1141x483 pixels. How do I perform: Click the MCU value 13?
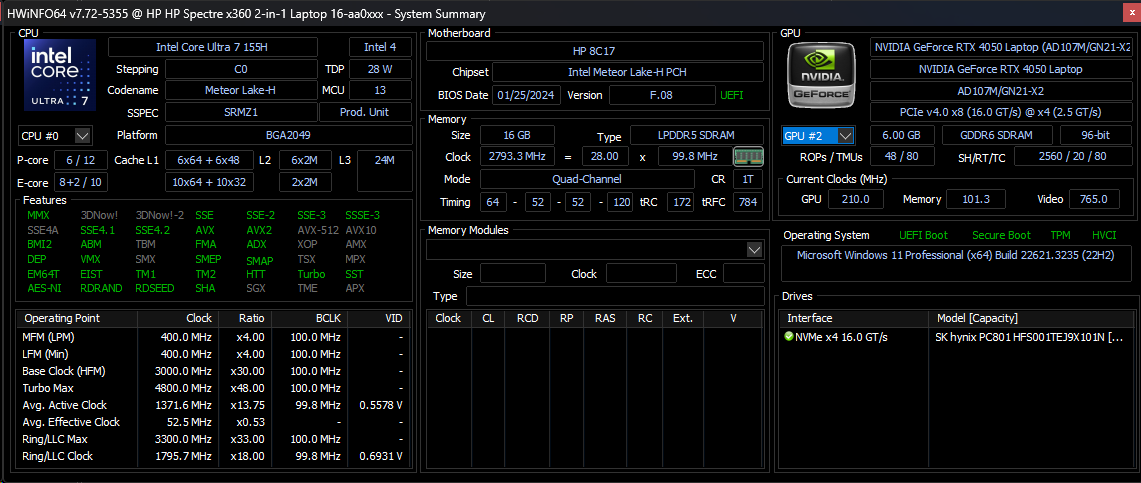click(380, 90)
